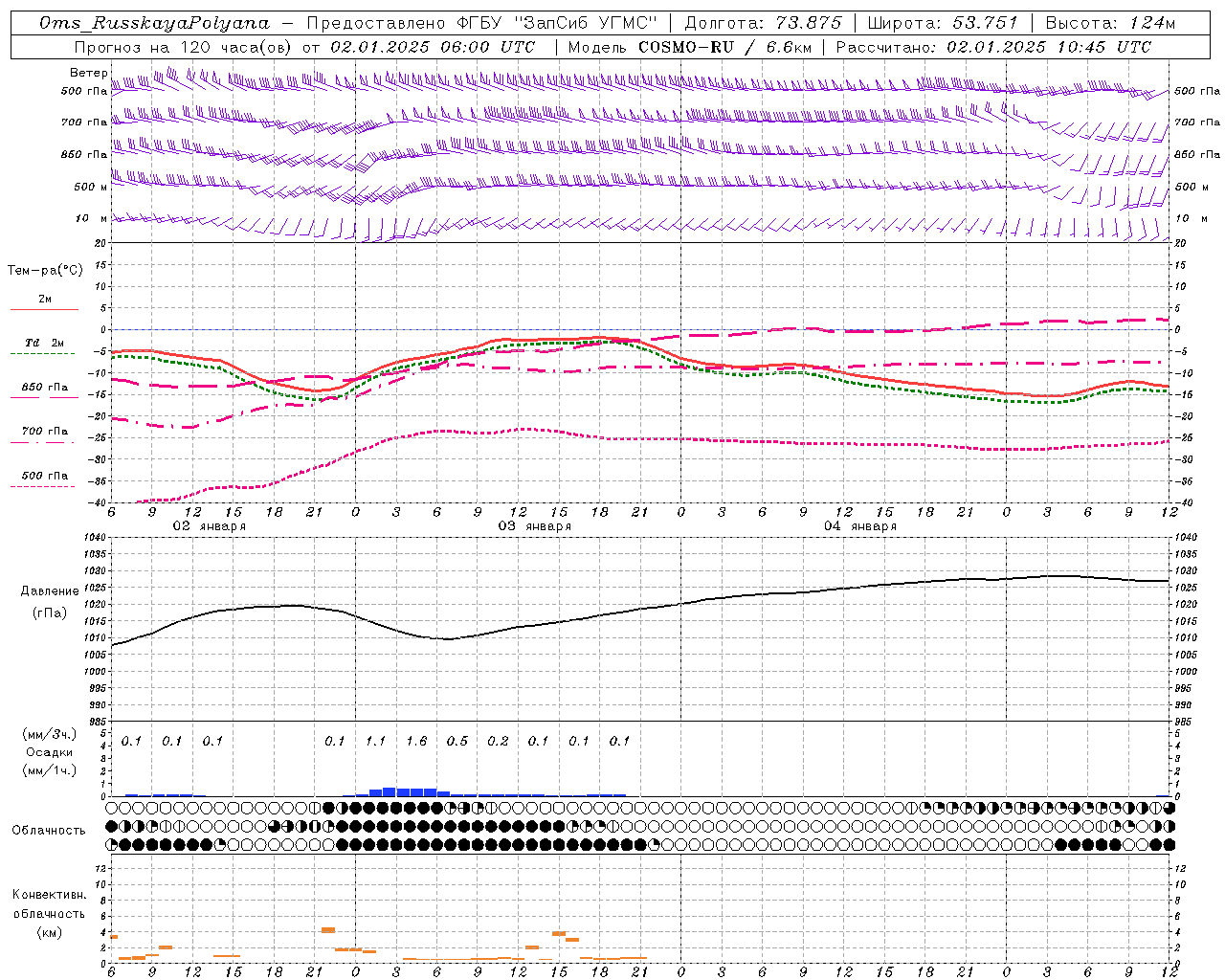Click the (мм/1ч.) precipitation unit label
The image size is (1225, 980).
coord(49,770)
